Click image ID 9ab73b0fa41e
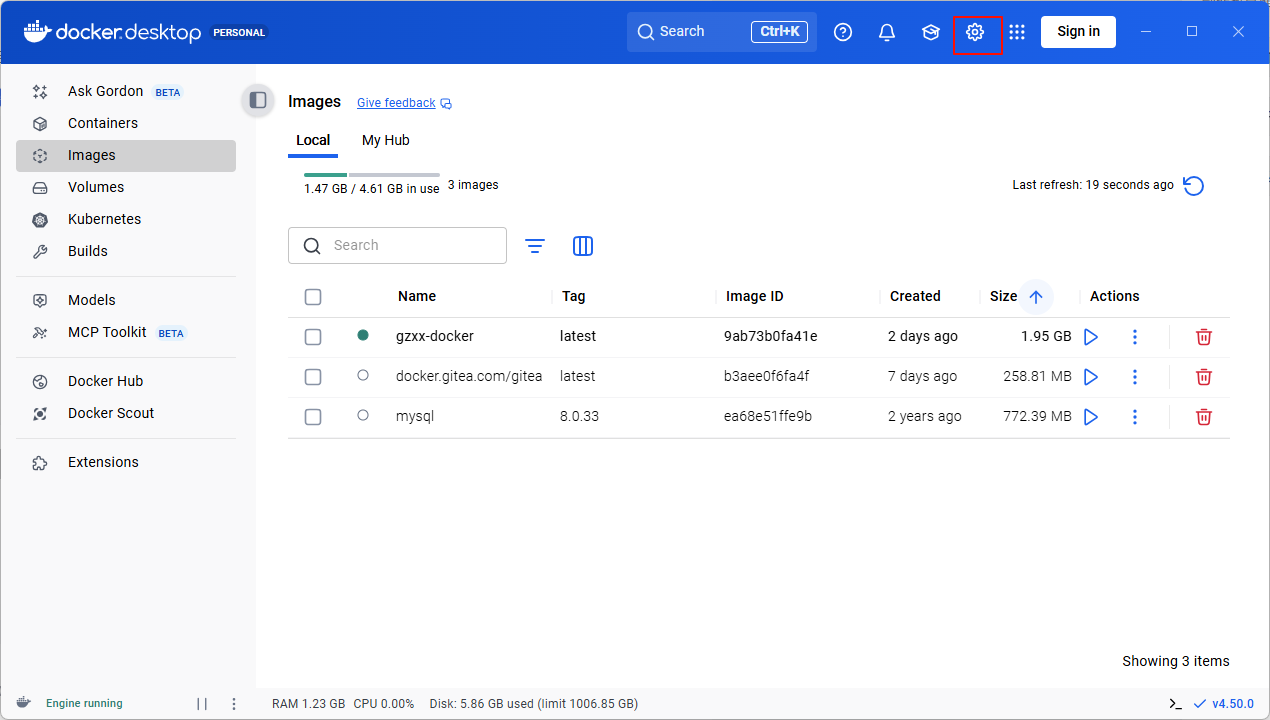Image resolution: width=1270 pixels, height=720 pixels. click(x=771, y=337)
